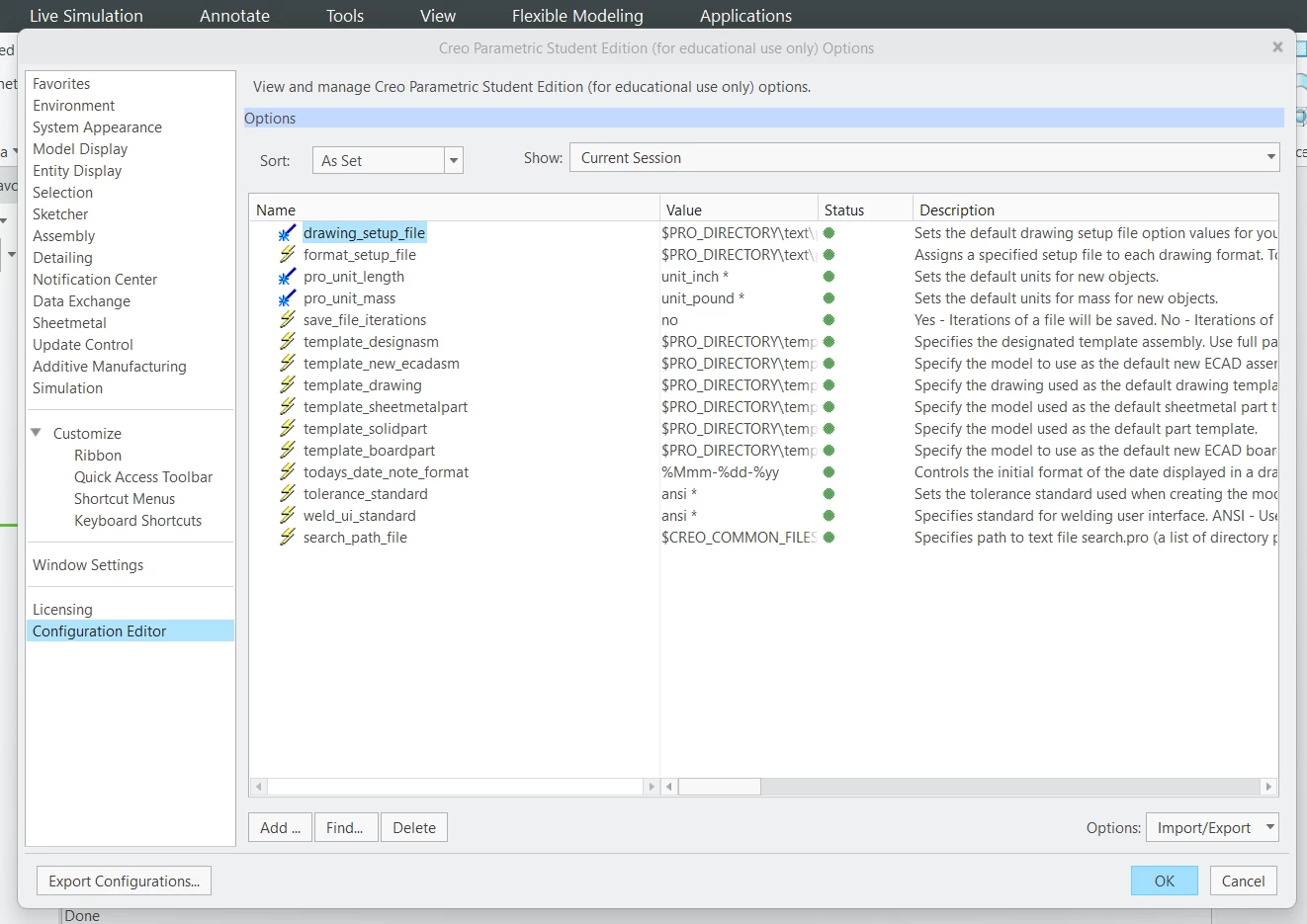Select System Appearance category
This screenshot has width=1307, height=924.
point(97,127)
